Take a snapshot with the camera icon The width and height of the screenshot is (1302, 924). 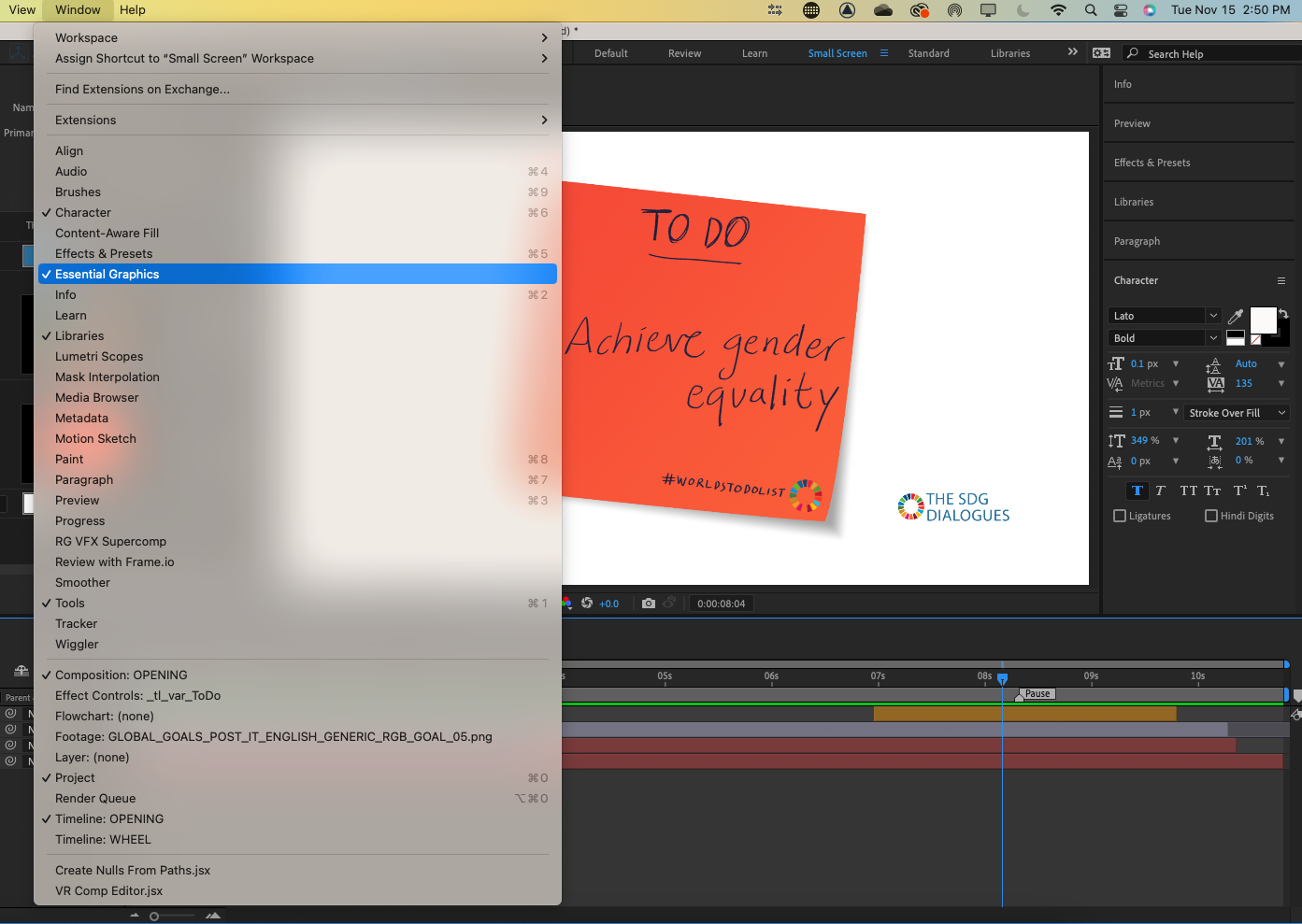click(649, 604)
